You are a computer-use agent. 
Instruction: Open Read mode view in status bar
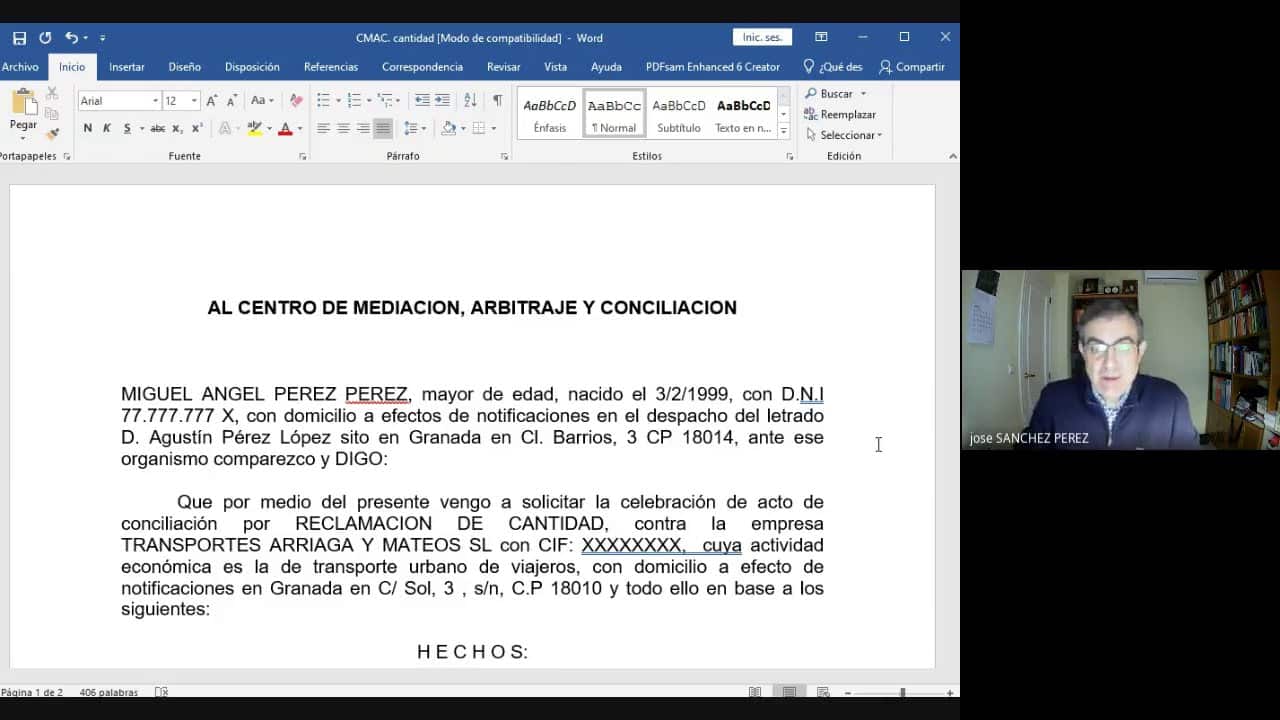(755, 692)
